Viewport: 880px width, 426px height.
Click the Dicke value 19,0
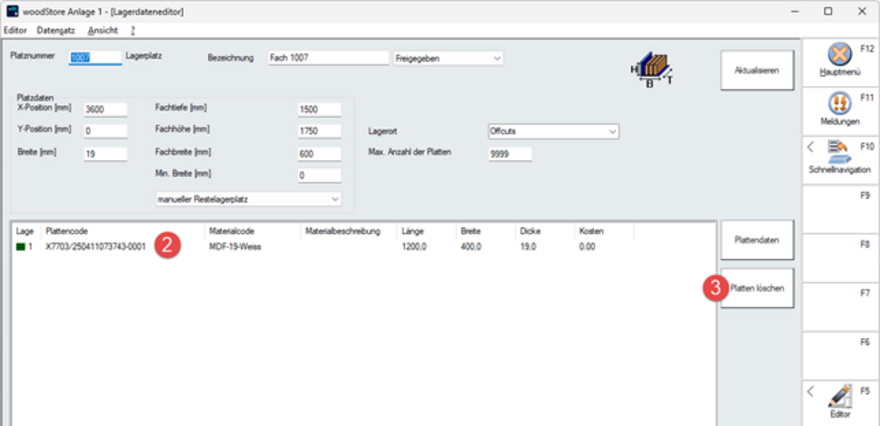point(528,247)
